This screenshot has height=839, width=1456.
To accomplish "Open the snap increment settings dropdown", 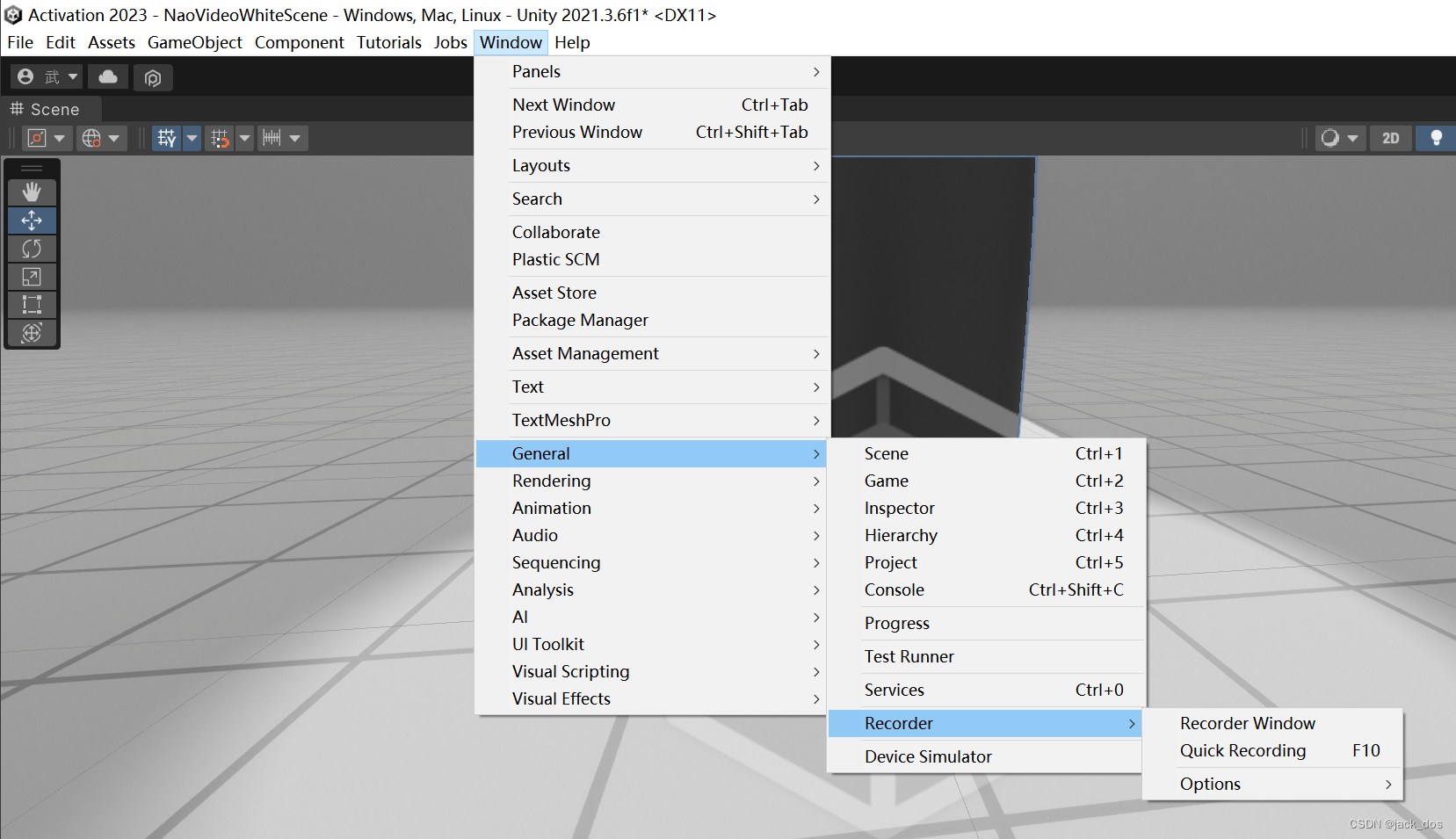I will pyautogui.click(x=283, y=138).
